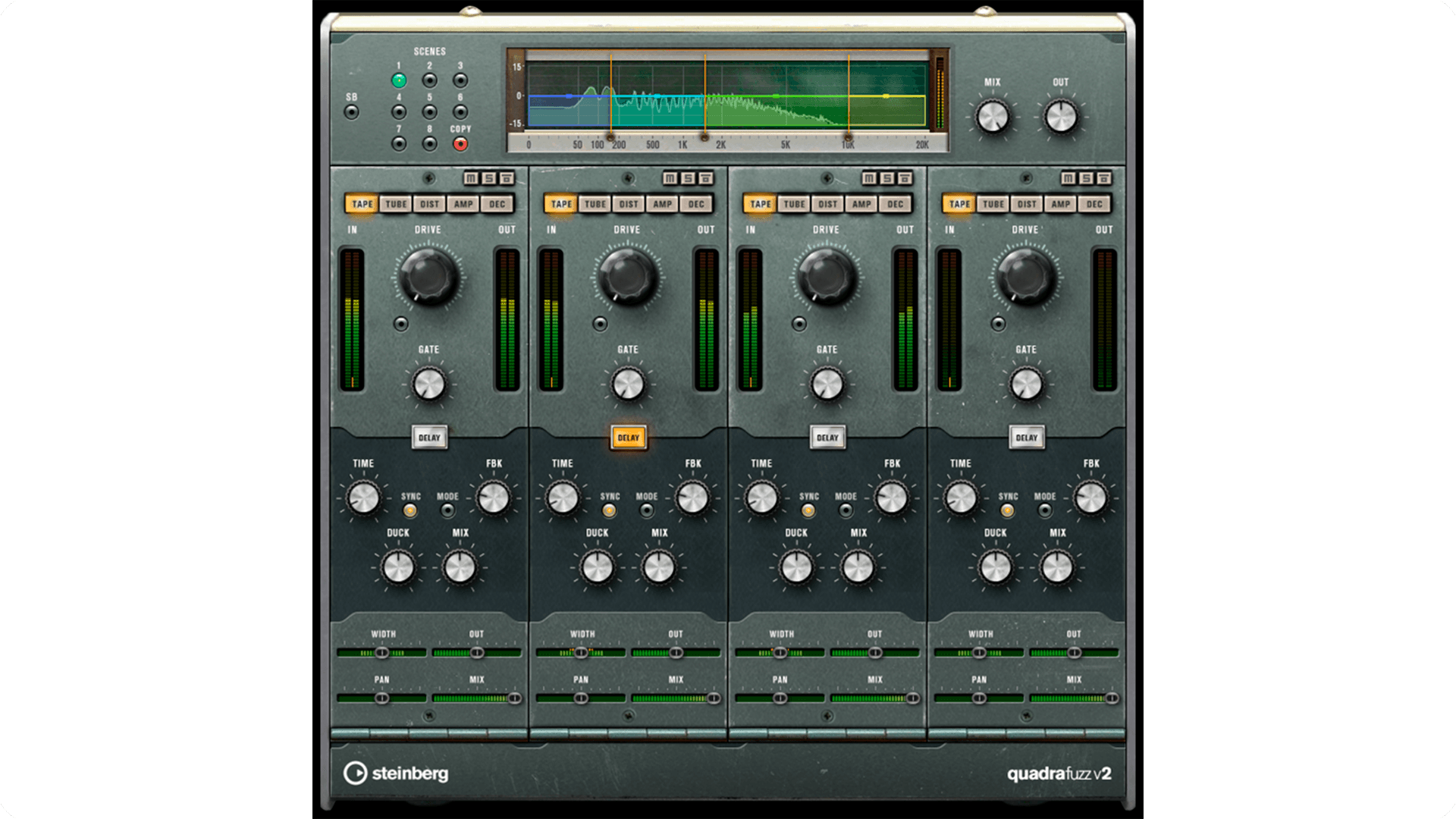Click the band 3 delay Time knob
The image size is (1456, 819).
coord(761,498)
